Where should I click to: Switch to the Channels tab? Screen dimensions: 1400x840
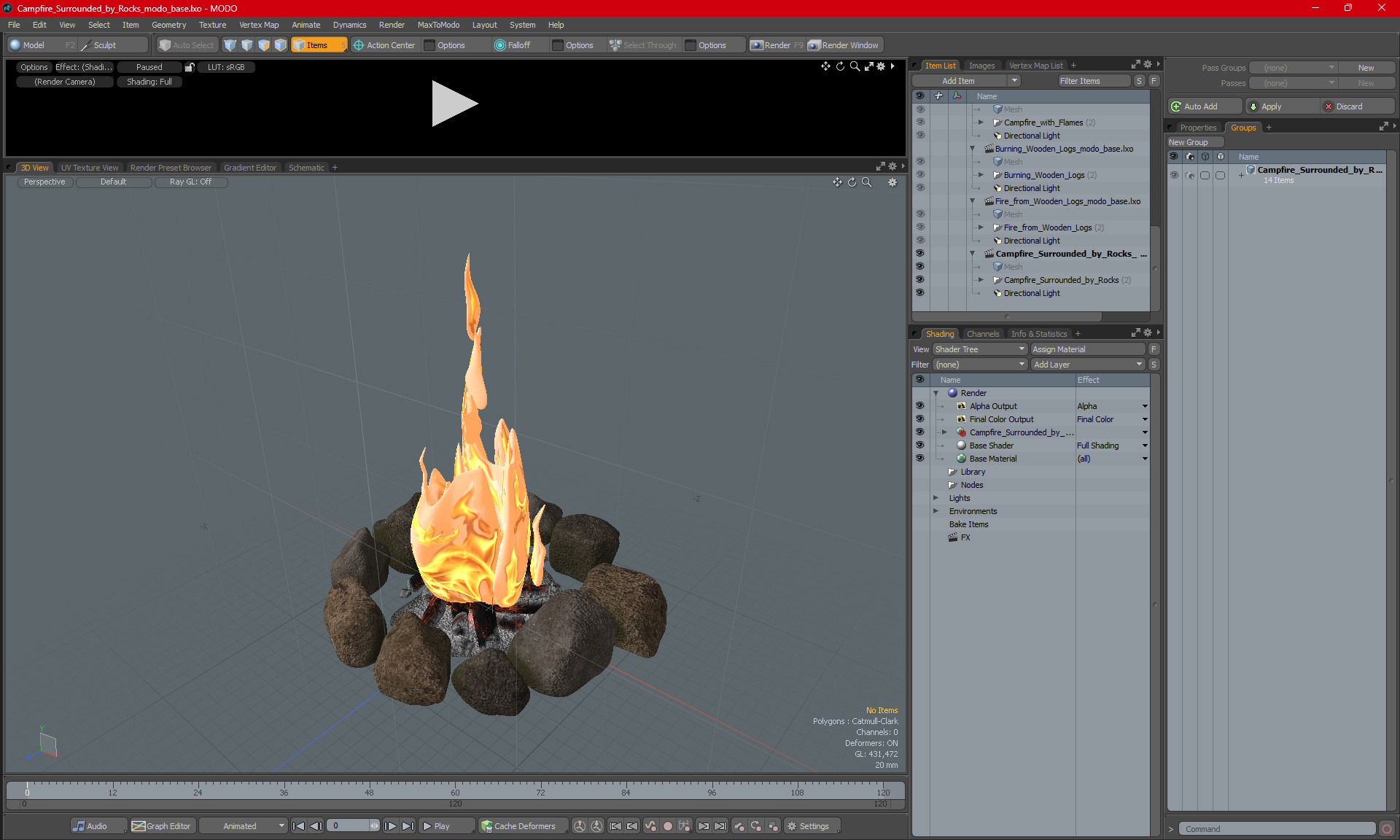pos(982,334)
